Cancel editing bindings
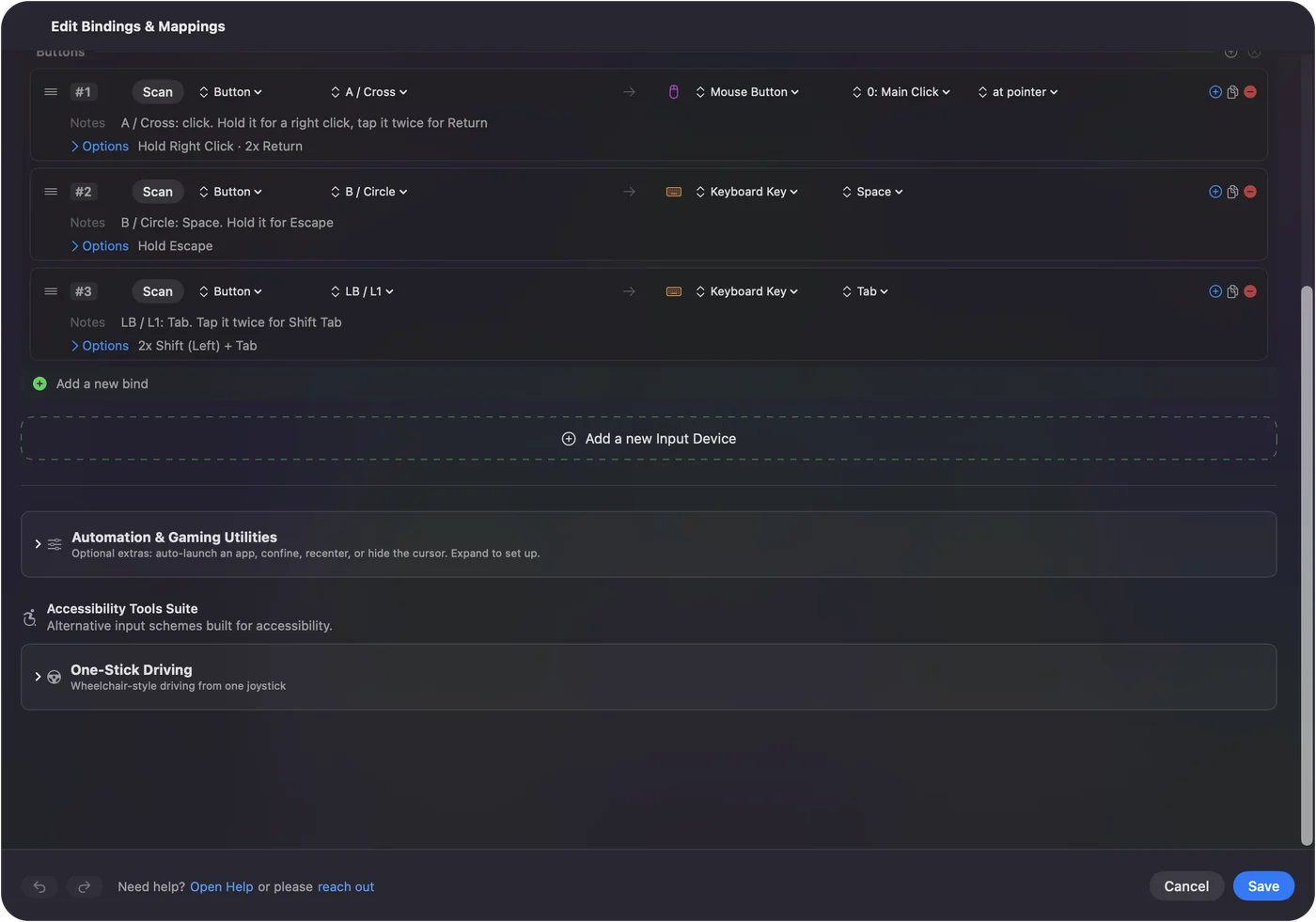Image resolution: width=1316 pixels, height=922 pixels. 1186,886
